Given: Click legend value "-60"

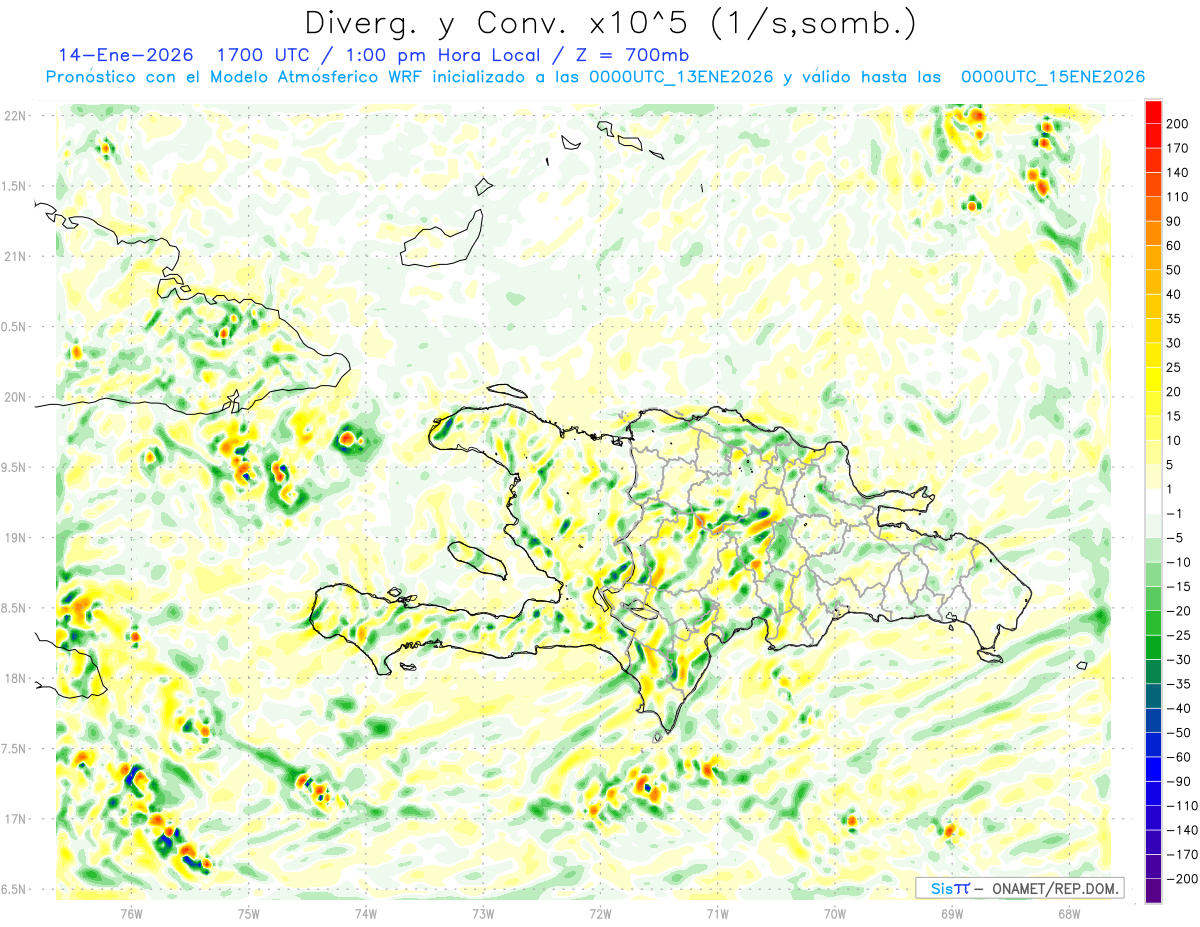Looking at the screenshot, I should (x=1180, y=758).
